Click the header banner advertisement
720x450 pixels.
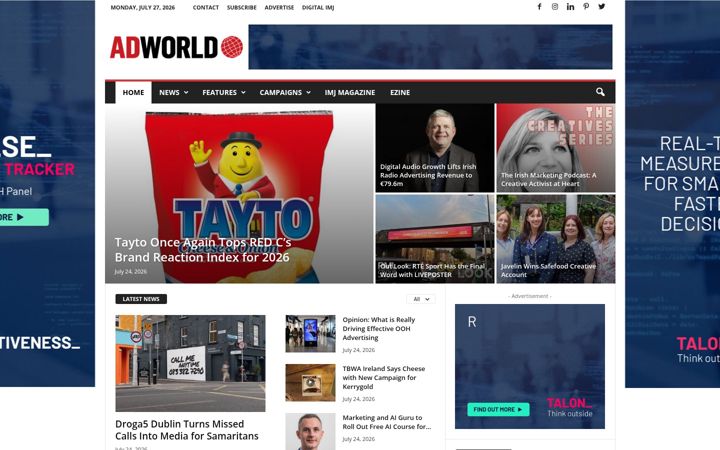click(430, 47)
